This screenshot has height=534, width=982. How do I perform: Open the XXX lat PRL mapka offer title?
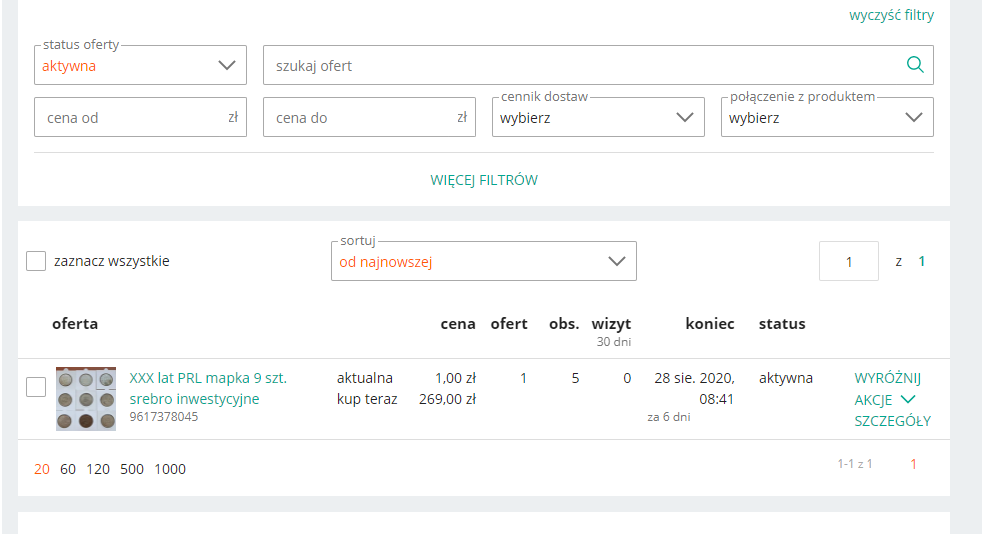[208, 388]
